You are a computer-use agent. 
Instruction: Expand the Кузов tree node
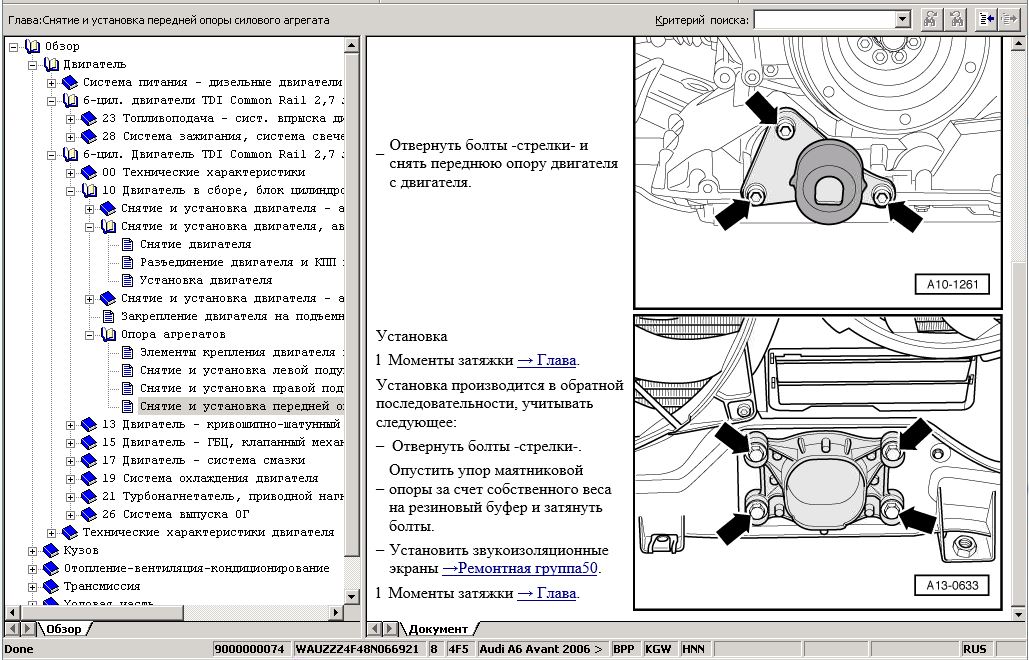pos(32,551)
